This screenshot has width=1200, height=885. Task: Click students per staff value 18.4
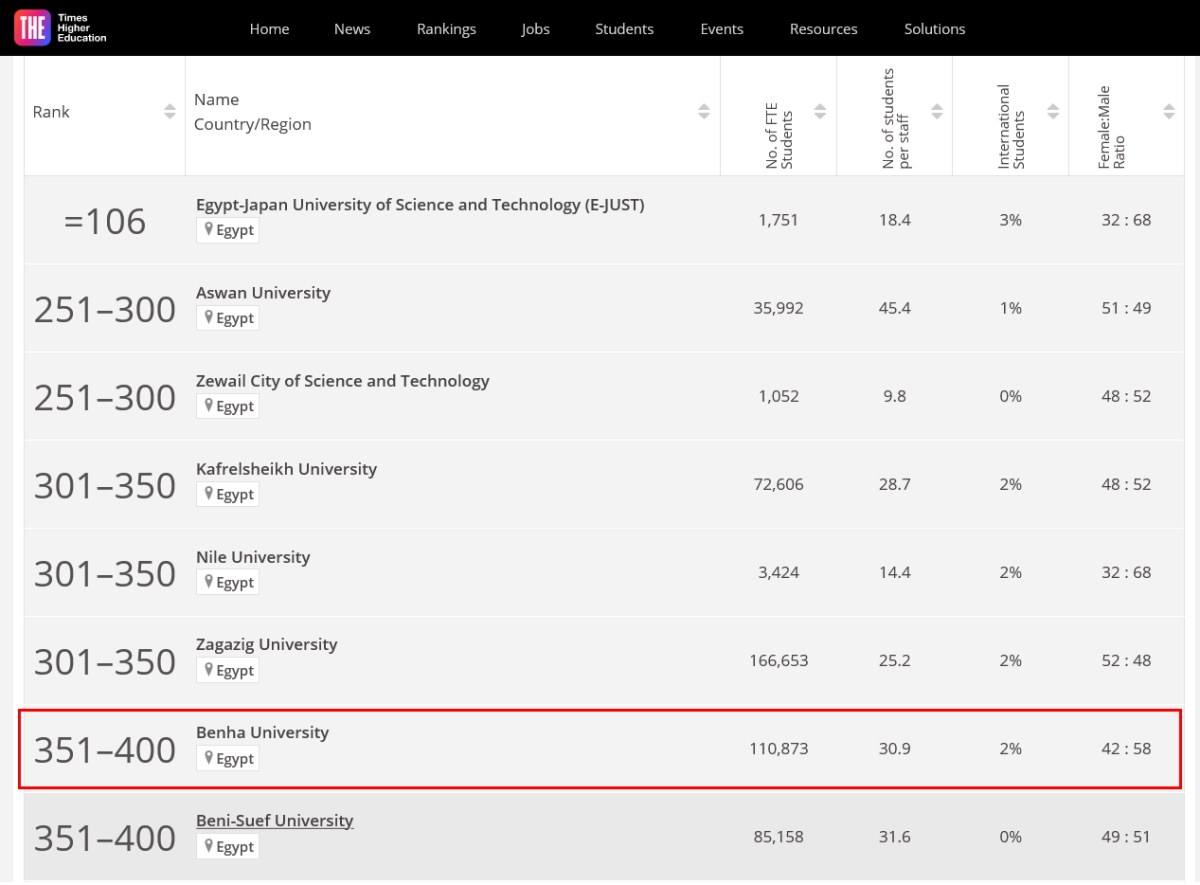(x=895, y=220)
